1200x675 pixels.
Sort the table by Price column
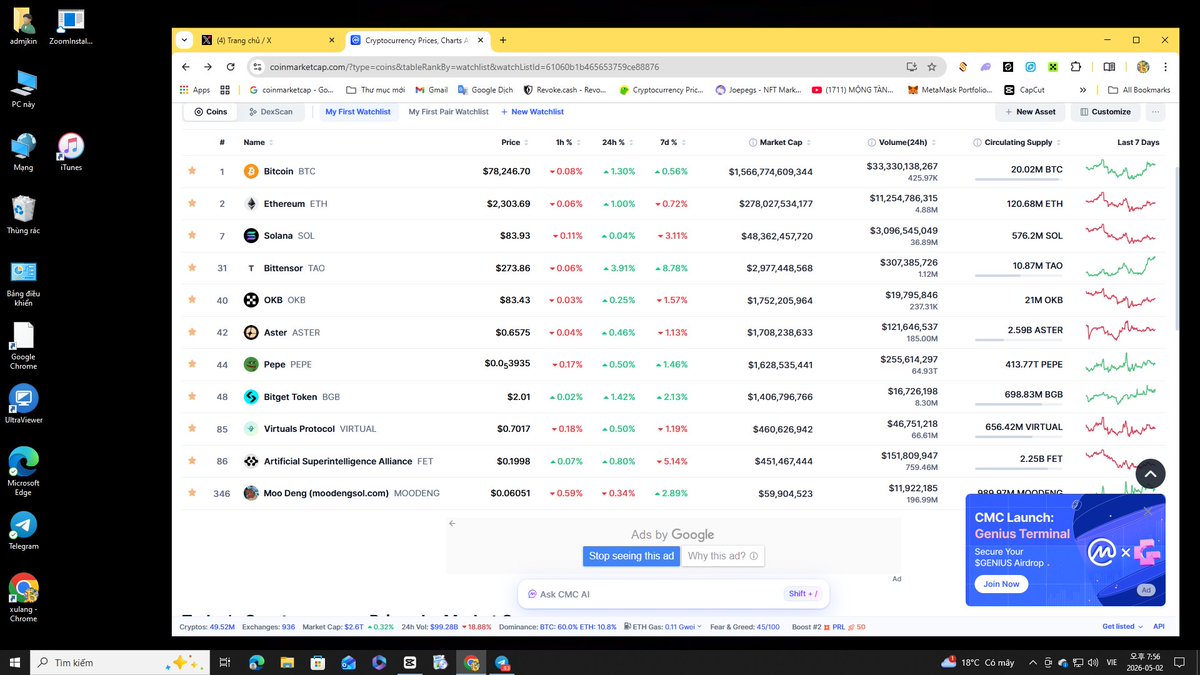[x=514, y=142]
